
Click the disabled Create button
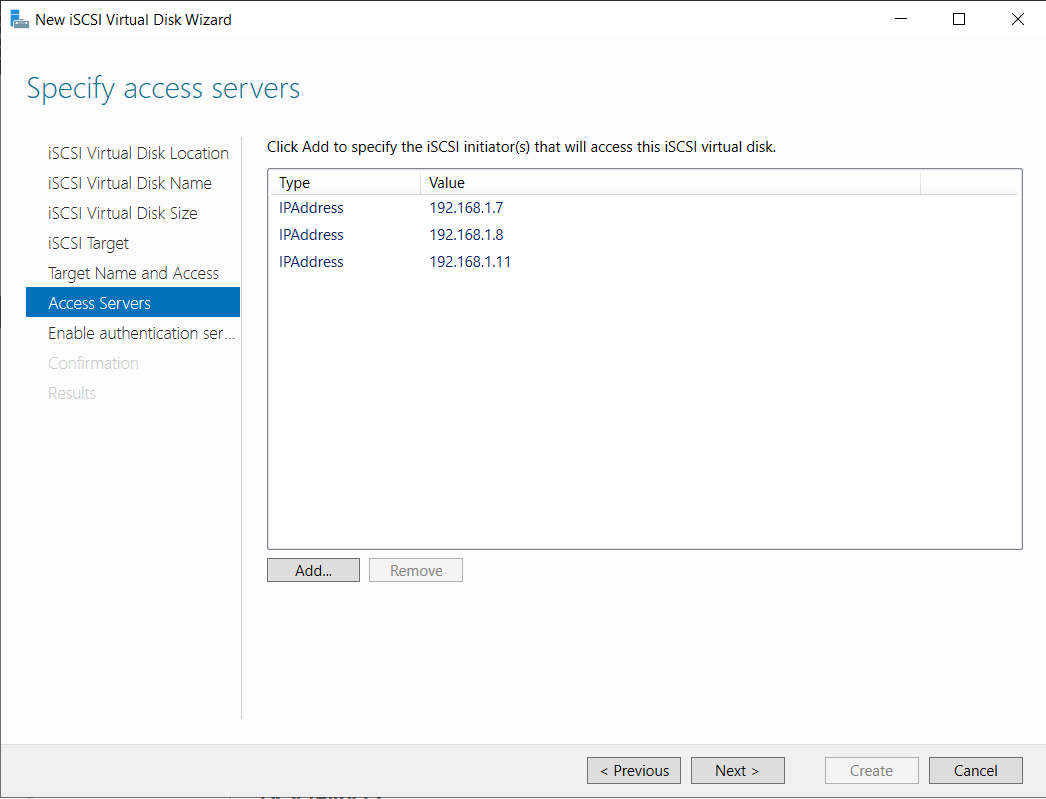coord(871,770)
